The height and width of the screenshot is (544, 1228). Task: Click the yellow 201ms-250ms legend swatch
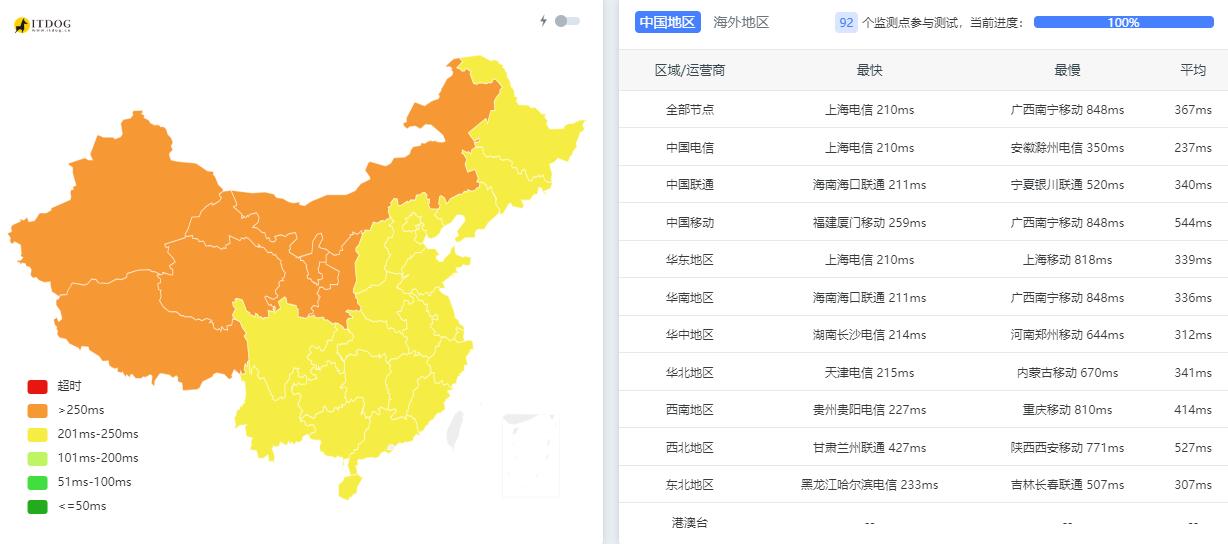(x=37, y=434)
